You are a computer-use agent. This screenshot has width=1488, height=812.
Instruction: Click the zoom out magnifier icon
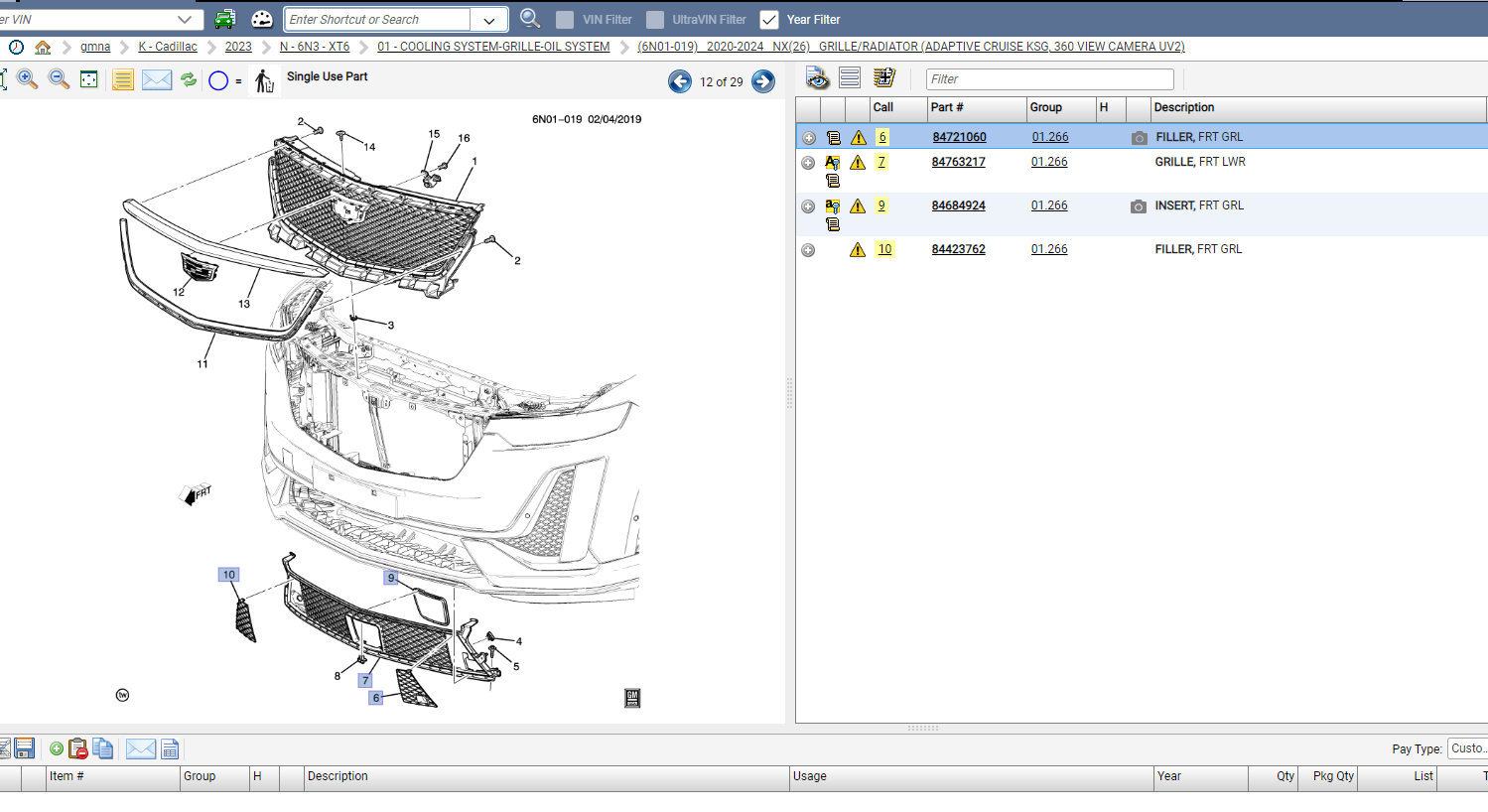60,79
